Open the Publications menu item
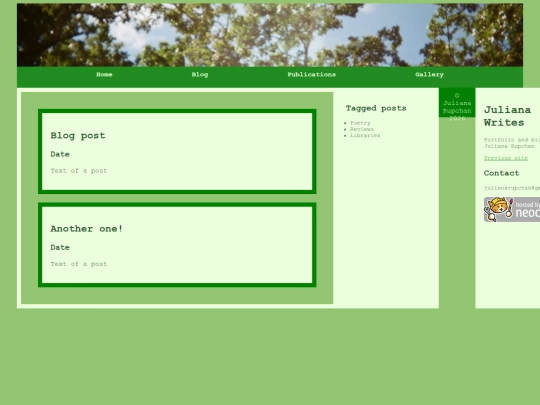 click(x=312, y=75)
